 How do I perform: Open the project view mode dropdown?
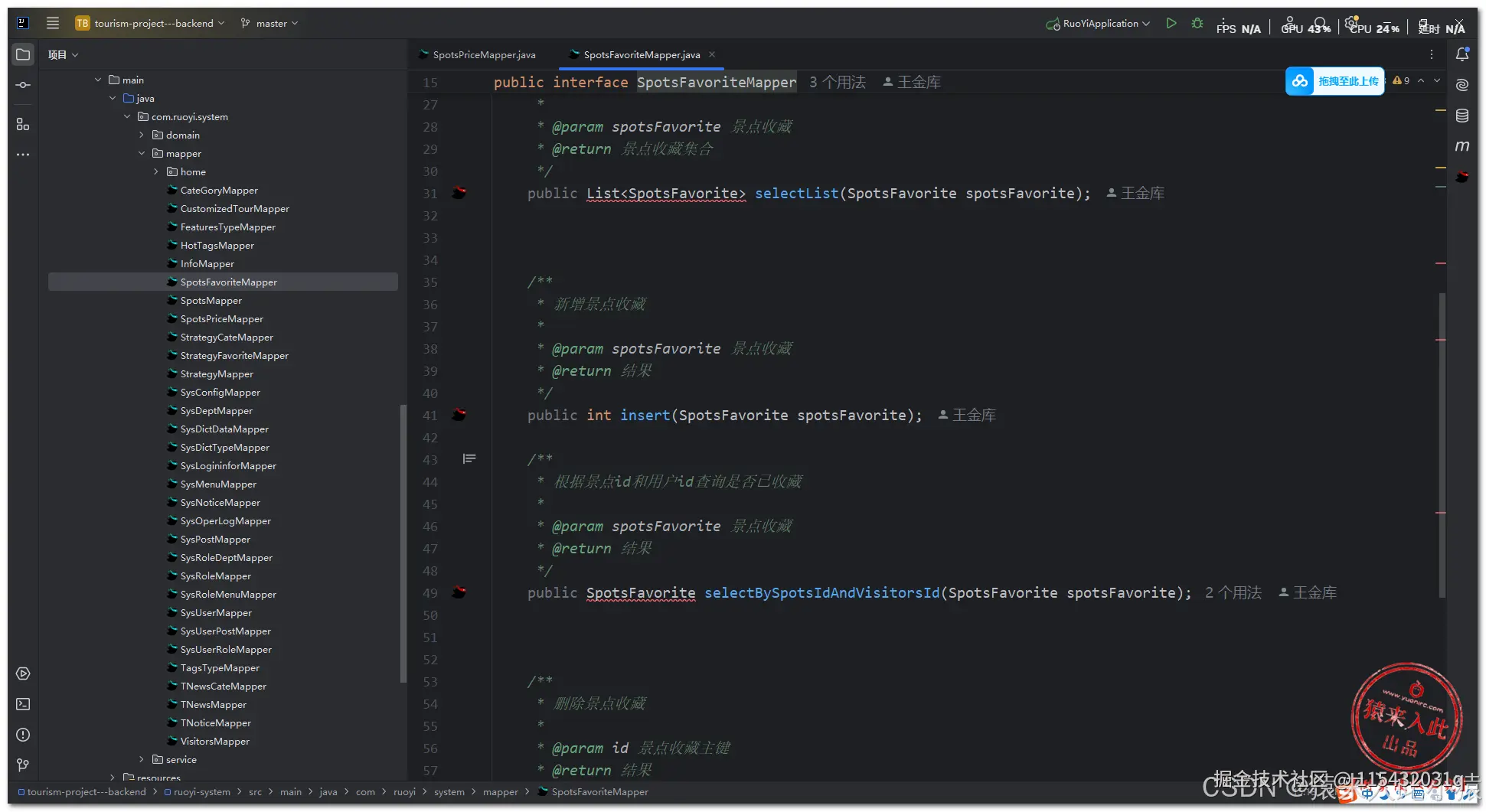point(63,54)
